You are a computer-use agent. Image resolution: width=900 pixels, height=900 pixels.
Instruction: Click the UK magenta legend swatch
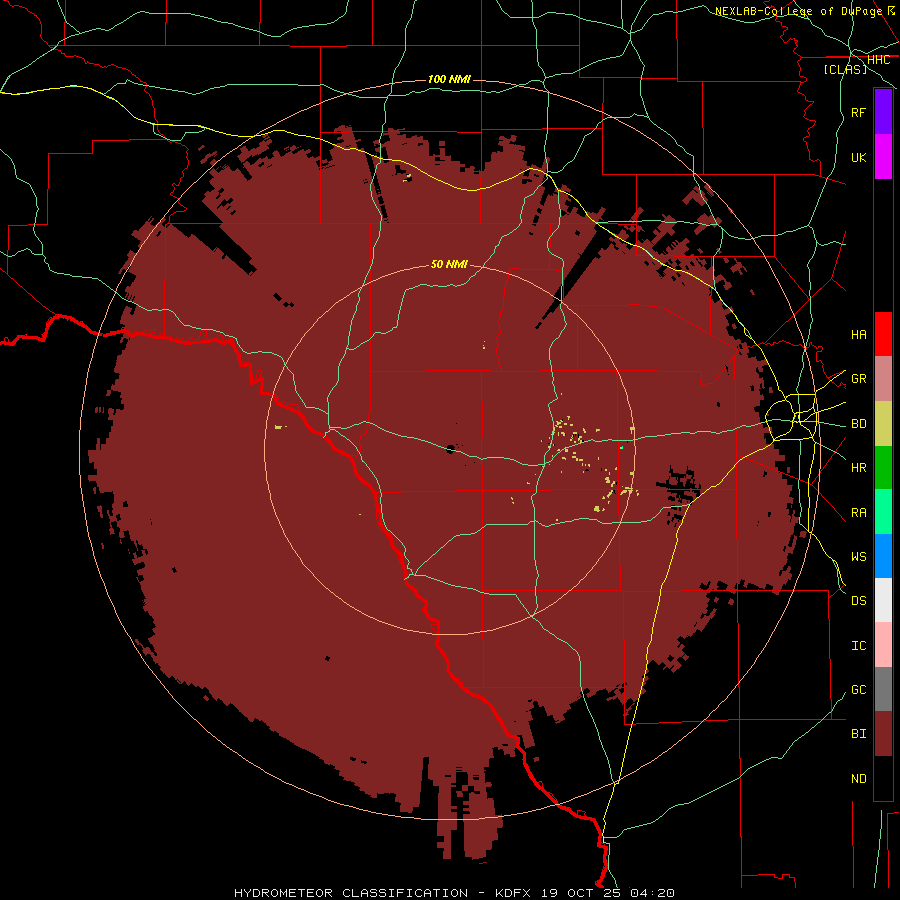click(883, 157)
